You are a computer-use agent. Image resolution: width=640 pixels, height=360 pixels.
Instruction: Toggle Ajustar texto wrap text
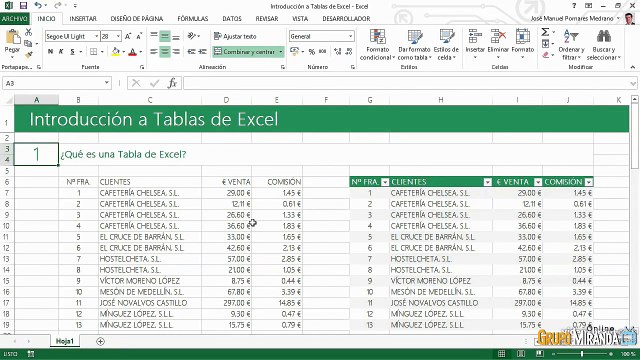[236, 36]
